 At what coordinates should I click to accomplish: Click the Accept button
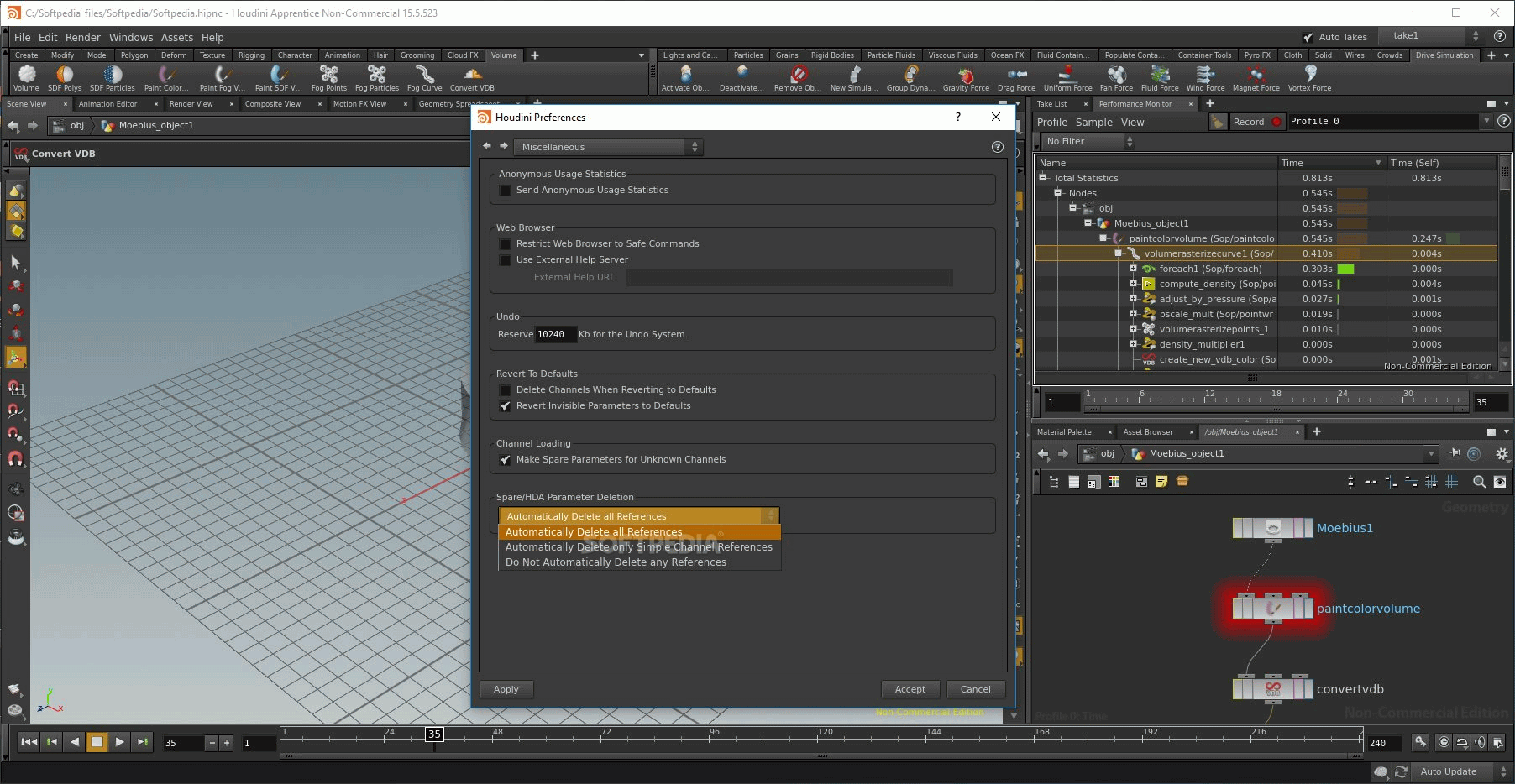pyautogui.click(x=910, y=689)
